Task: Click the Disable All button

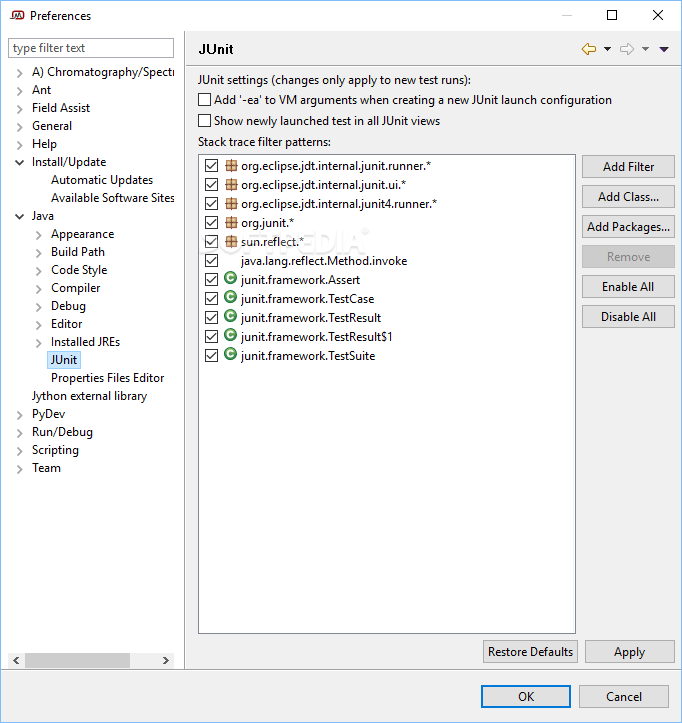Action: 628,316
